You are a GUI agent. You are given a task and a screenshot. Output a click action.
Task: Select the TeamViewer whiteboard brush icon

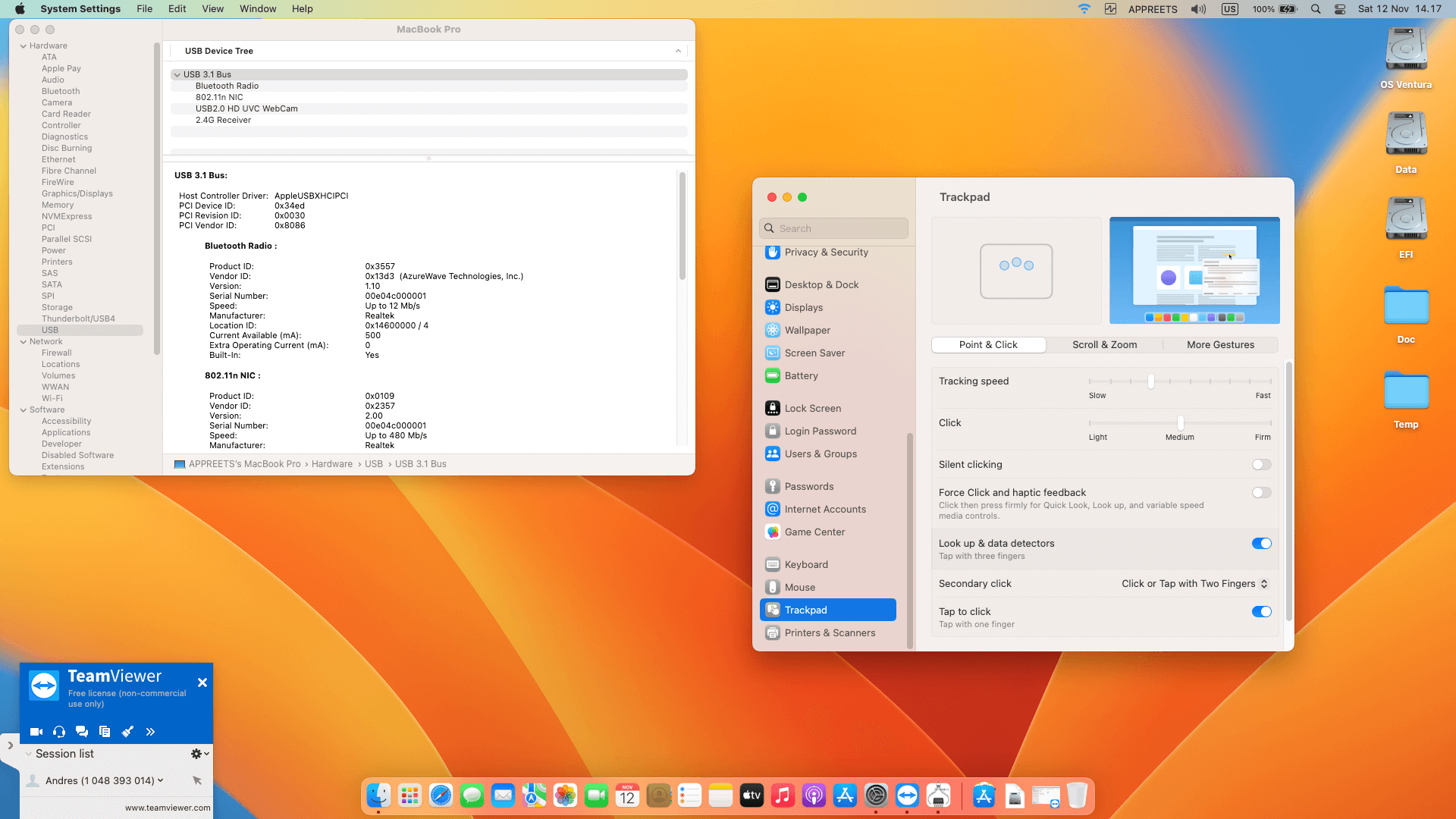(x=127, y=732)
